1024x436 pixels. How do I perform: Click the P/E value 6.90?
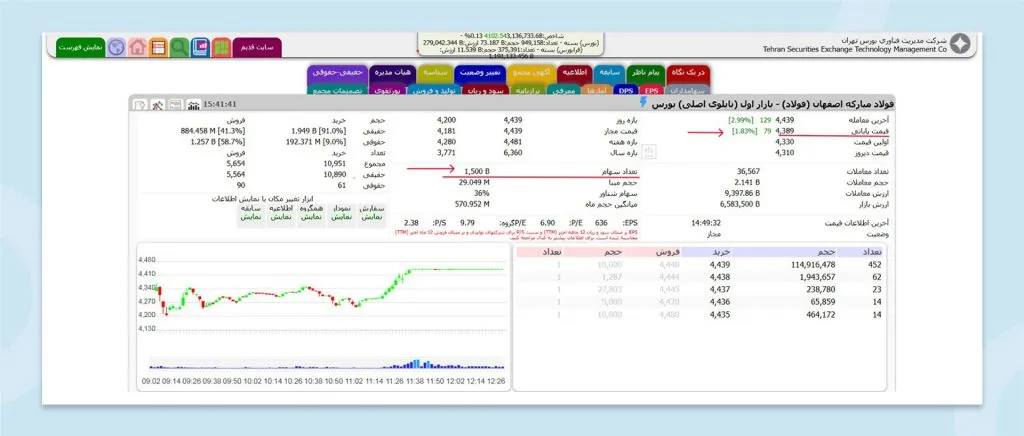[547, 223]
